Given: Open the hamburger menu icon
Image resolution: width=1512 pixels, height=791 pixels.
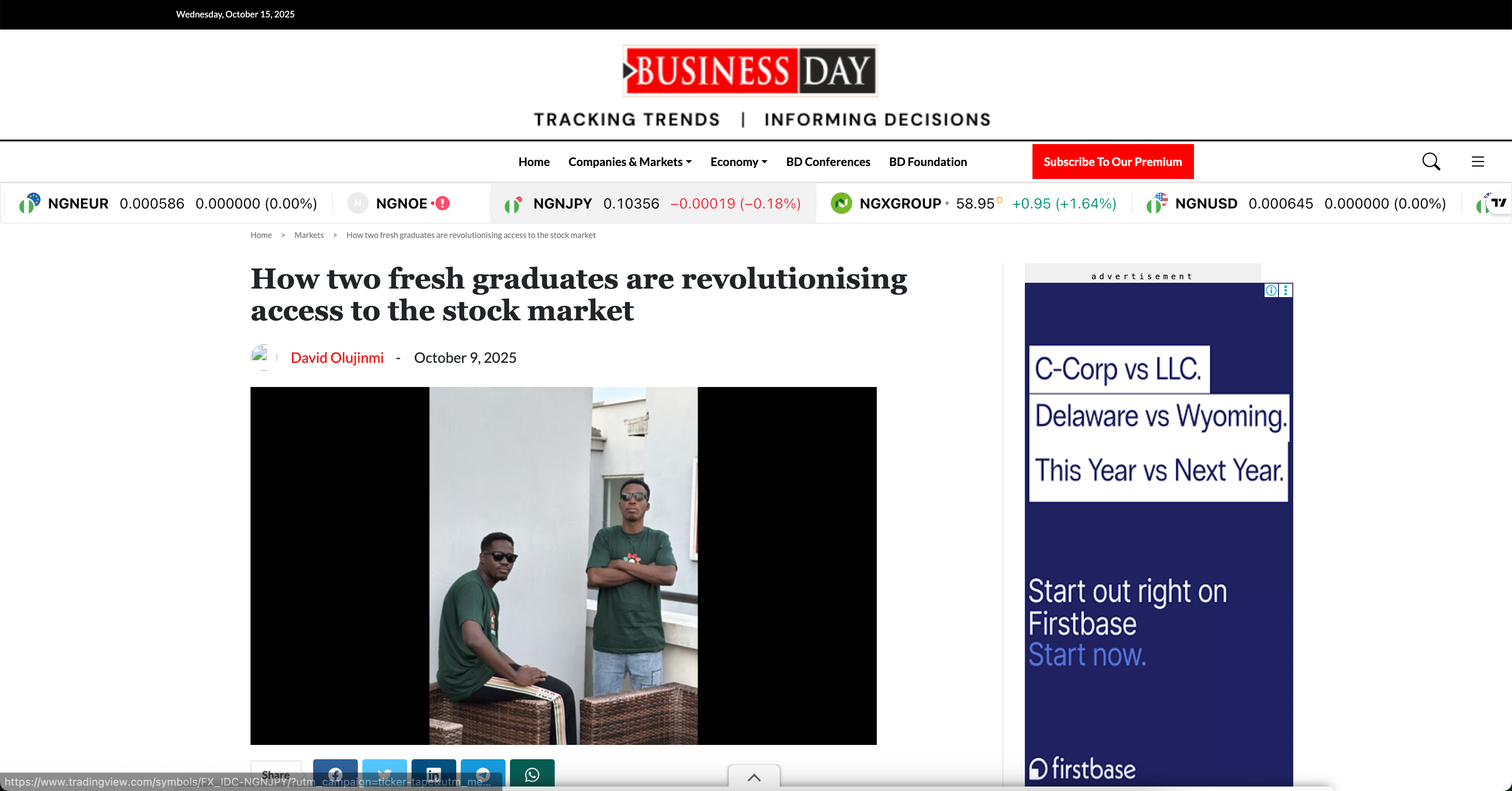Looking at the screenshot, I should [1478, 162].
